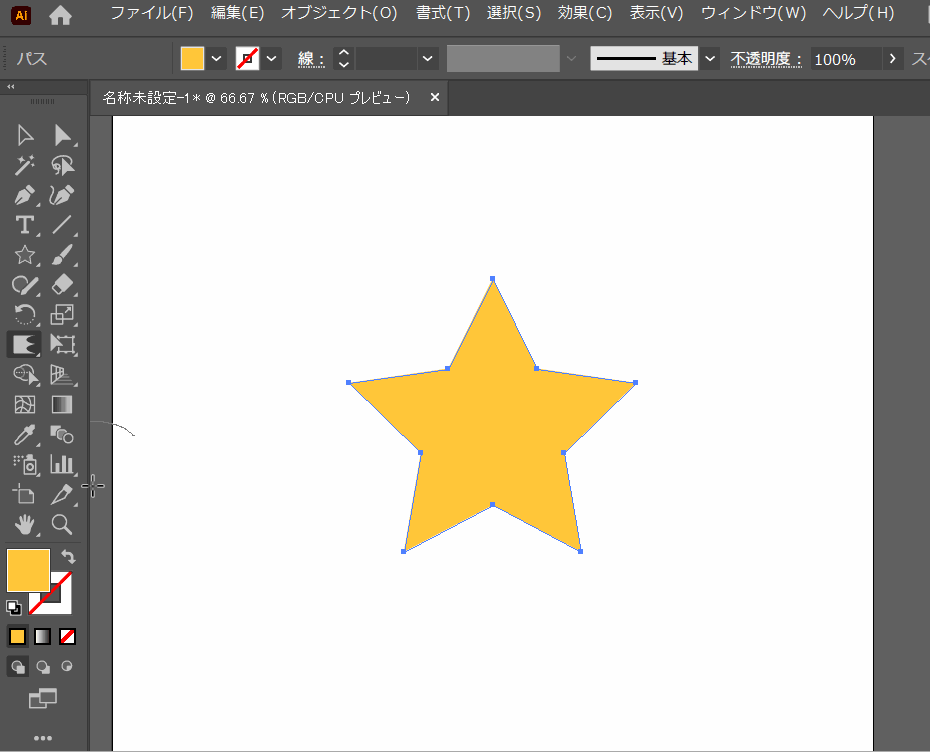Select the Line Segment tool

[62, 225]
